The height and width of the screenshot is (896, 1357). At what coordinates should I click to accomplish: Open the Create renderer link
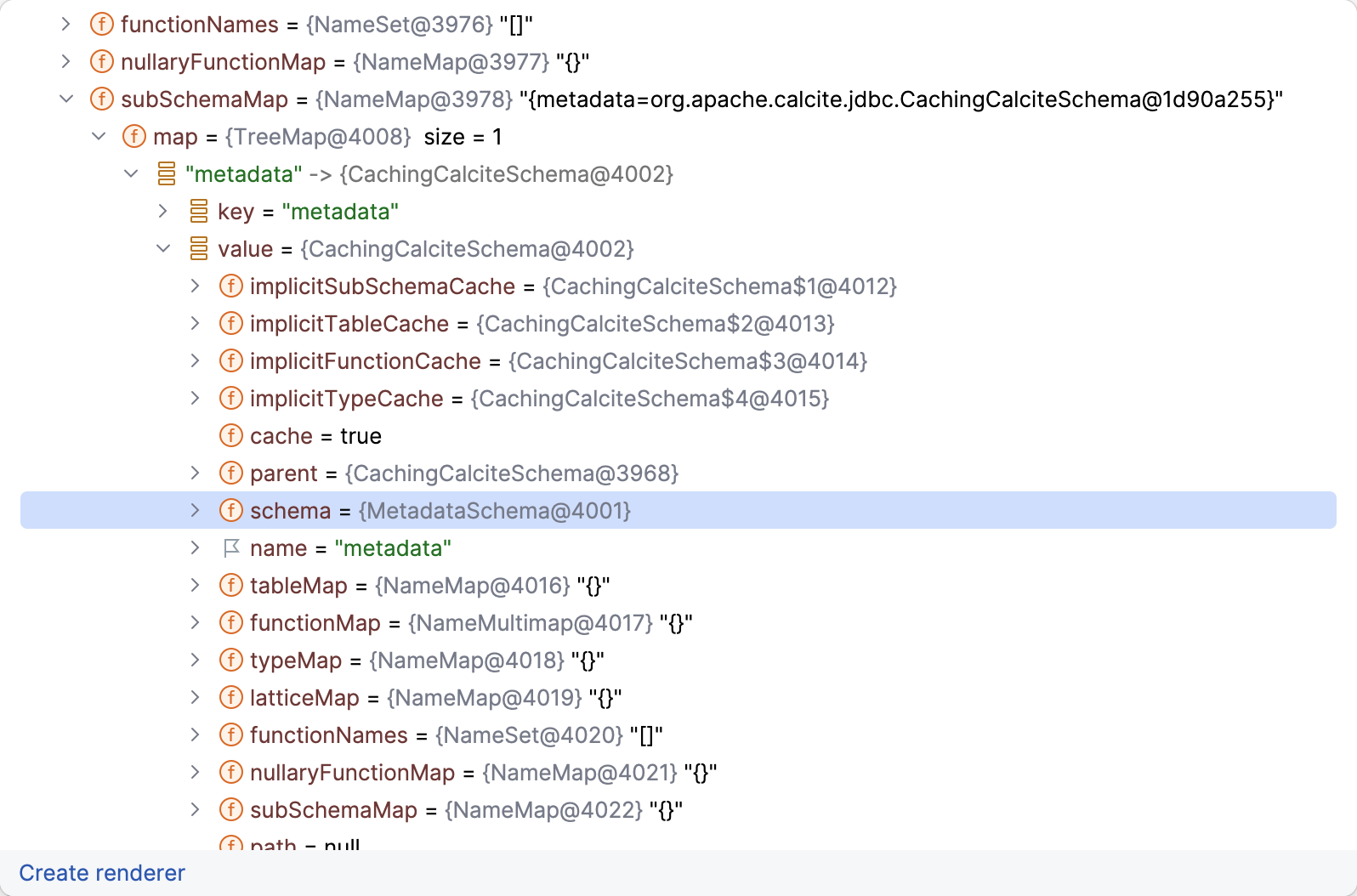(x=102, y=873)
